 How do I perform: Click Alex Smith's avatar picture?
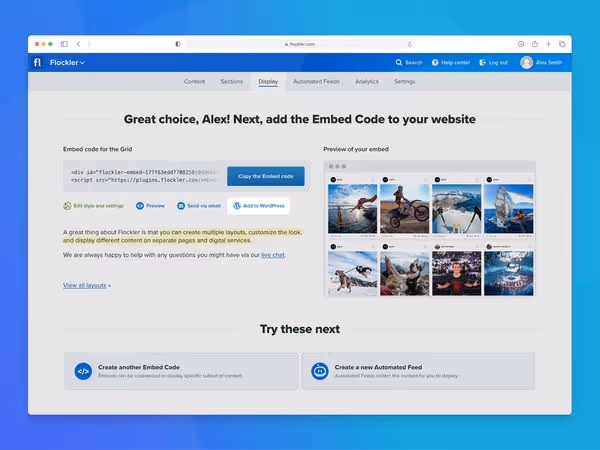click(x=527, y=62)
